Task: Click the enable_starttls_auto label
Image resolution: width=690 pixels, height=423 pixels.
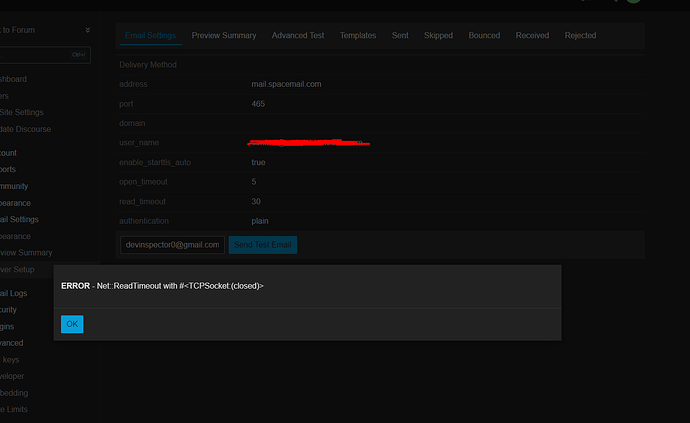Action: tap(155, 162)
